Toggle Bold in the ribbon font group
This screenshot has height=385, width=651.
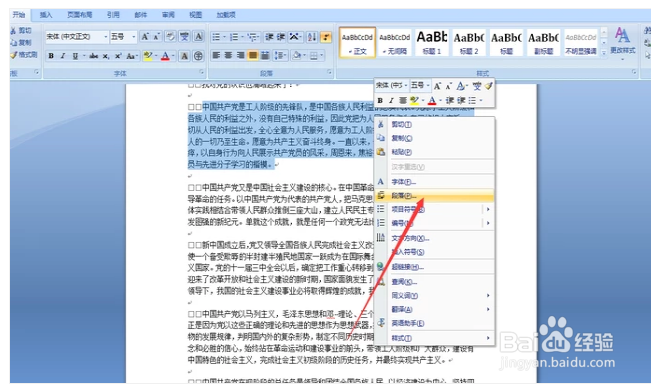(x=51, y=56)
